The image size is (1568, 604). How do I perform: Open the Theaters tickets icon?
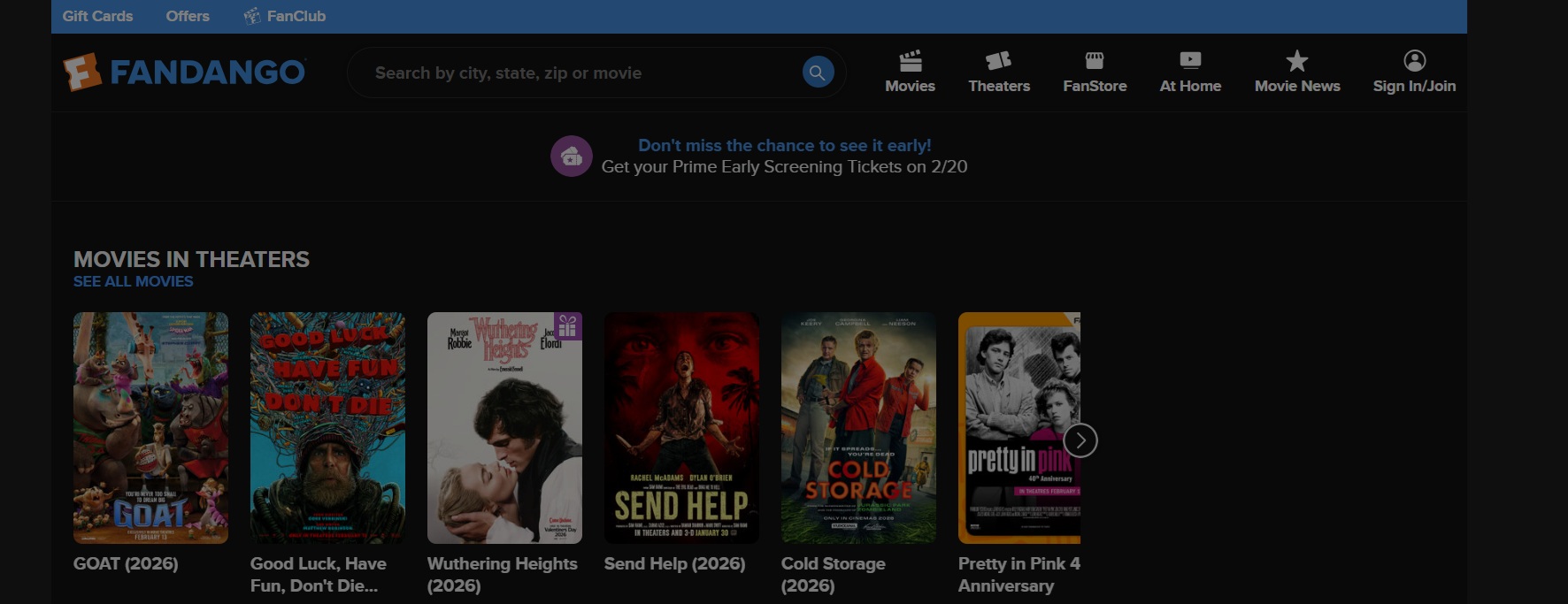click(x=998, y=61)
